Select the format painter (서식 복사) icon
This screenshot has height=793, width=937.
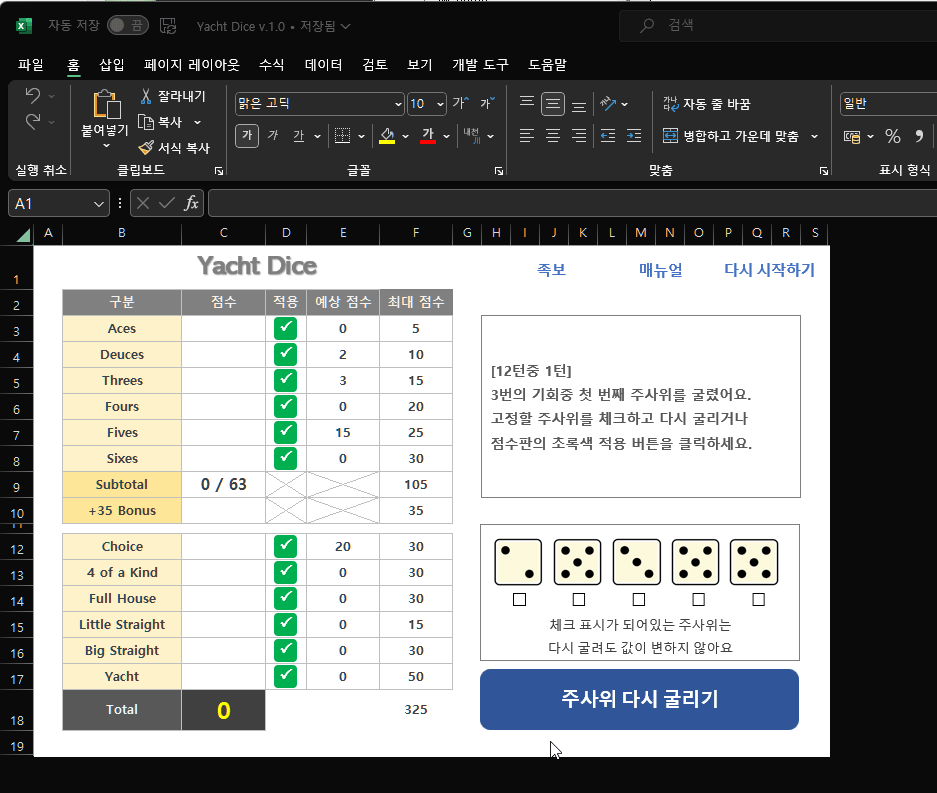pyautogui.click(x=145, y=148)
